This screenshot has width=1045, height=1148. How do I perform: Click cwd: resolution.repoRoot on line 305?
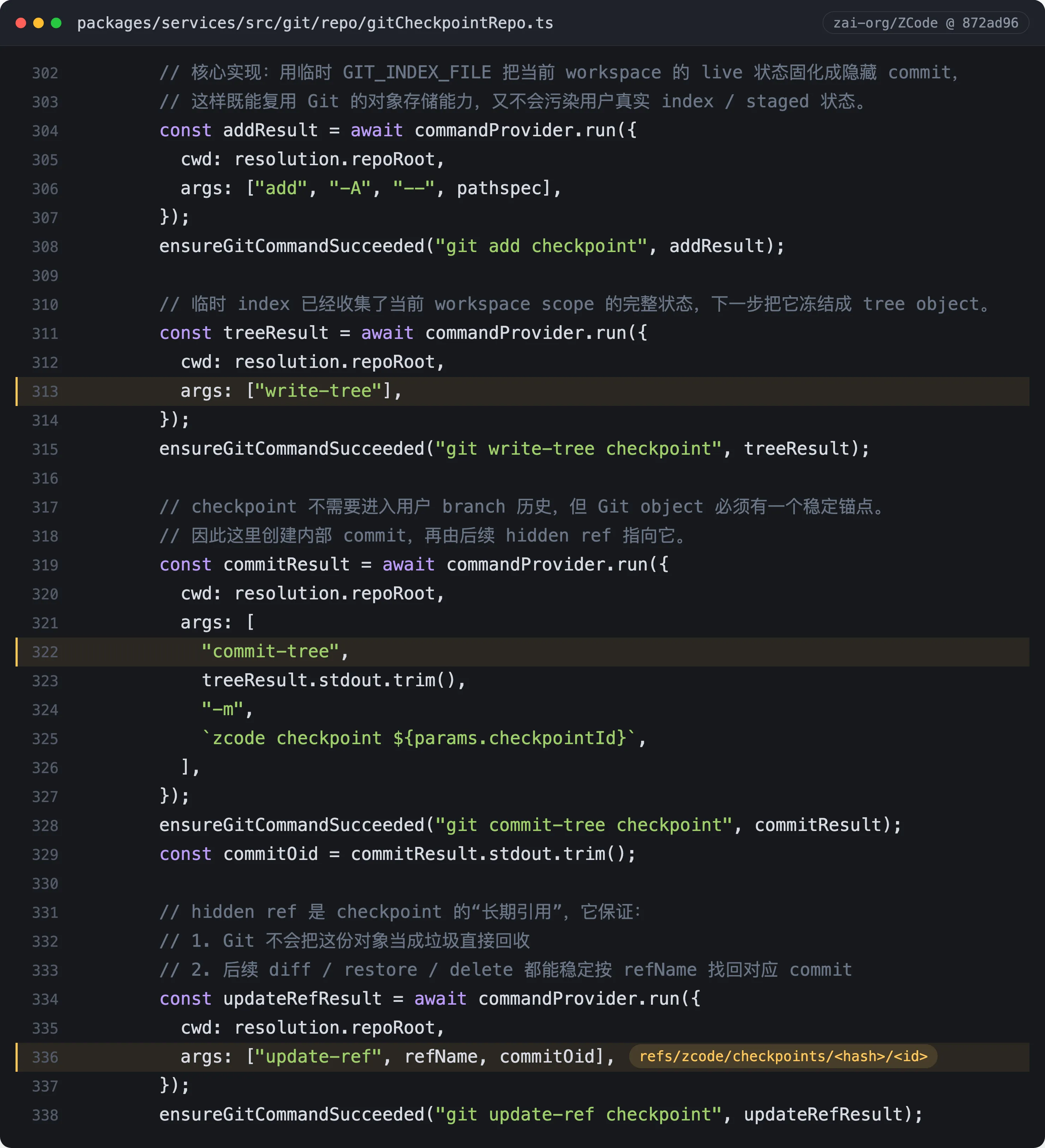click(x=313, y=159)
